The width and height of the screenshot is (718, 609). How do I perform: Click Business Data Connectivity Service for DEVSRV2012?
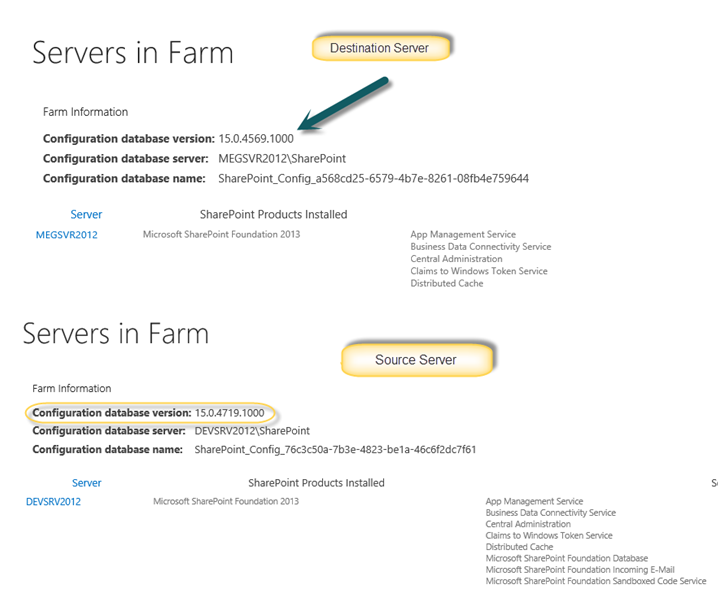[550, 513]
